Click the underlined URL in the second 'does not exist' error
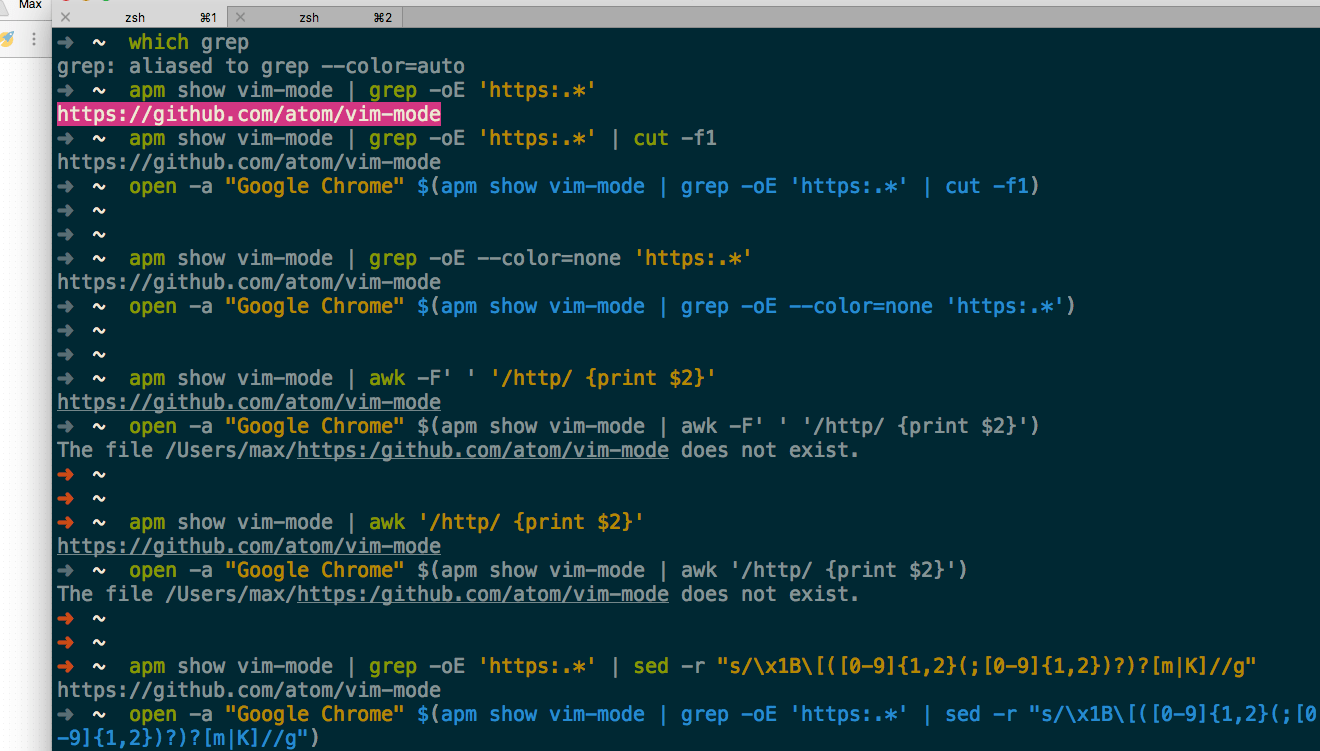Viewport: 1320px width, 751px height. click(483, 594)
